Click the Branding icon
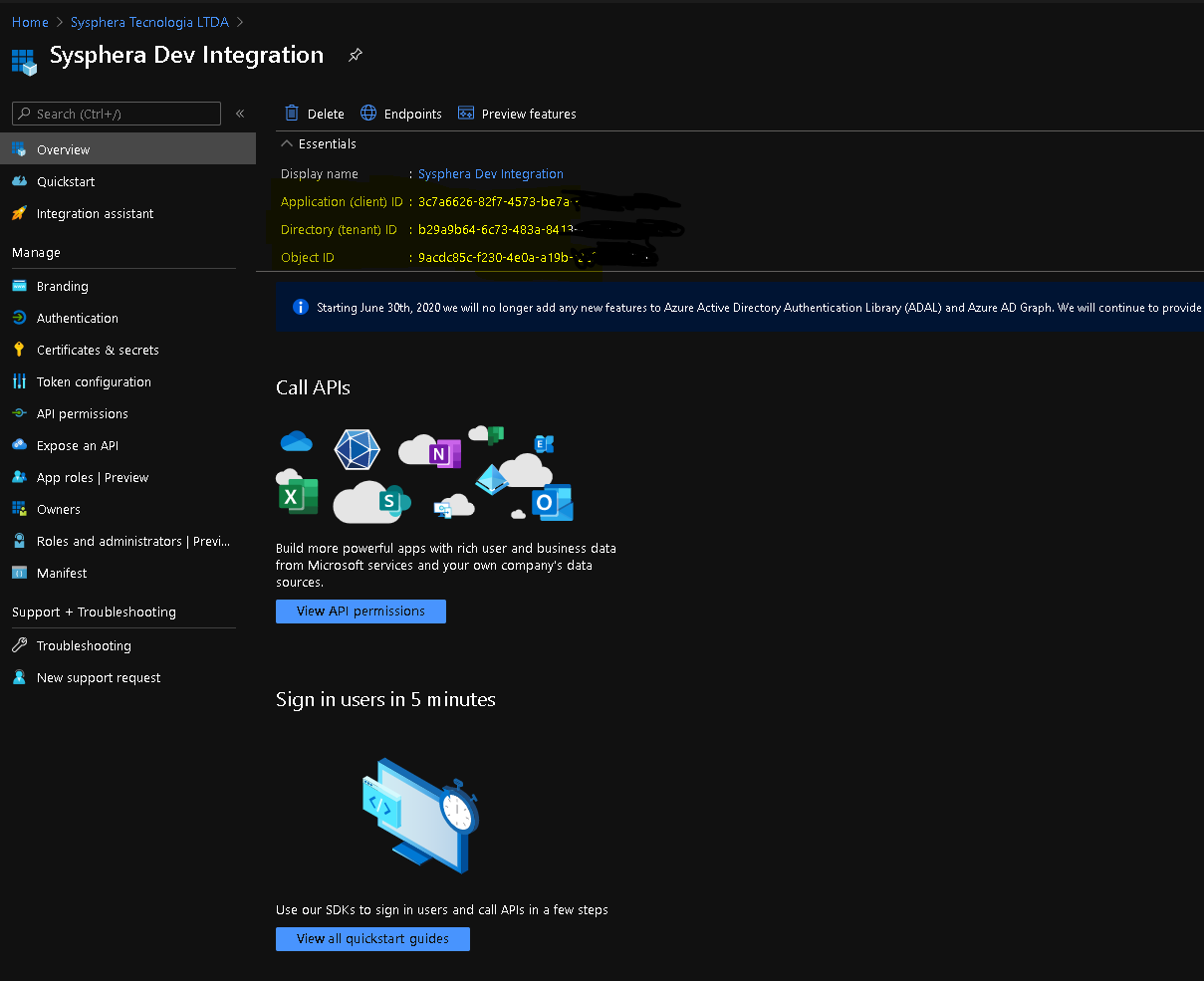This screenshot has height=981, width=1204. click(19, 286)
